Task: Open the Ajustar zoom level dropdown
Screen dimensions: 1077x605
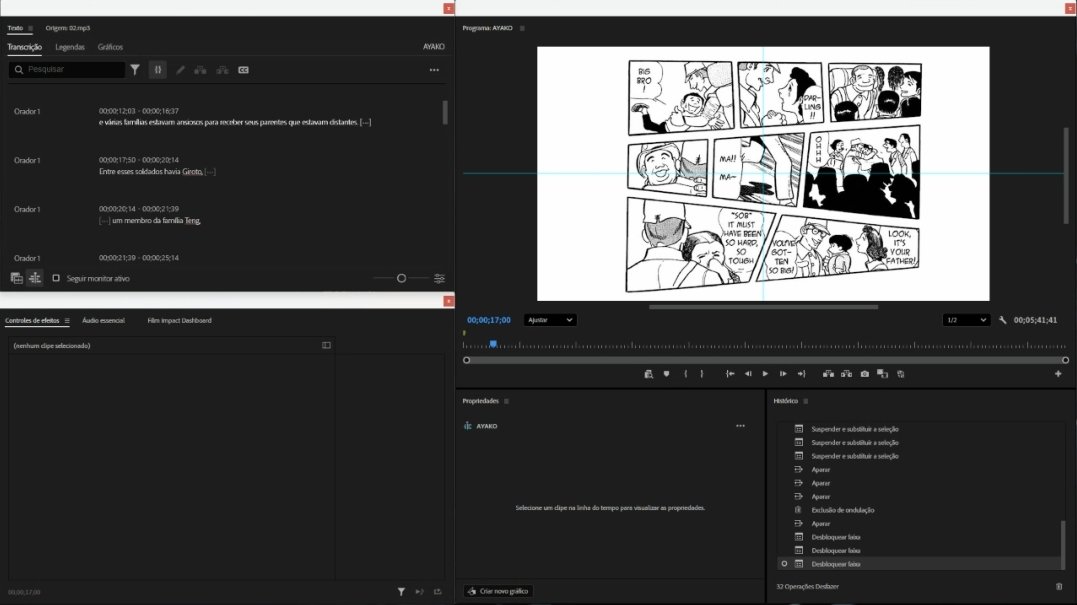Action: pyautogui.click(x=549, y=320)
